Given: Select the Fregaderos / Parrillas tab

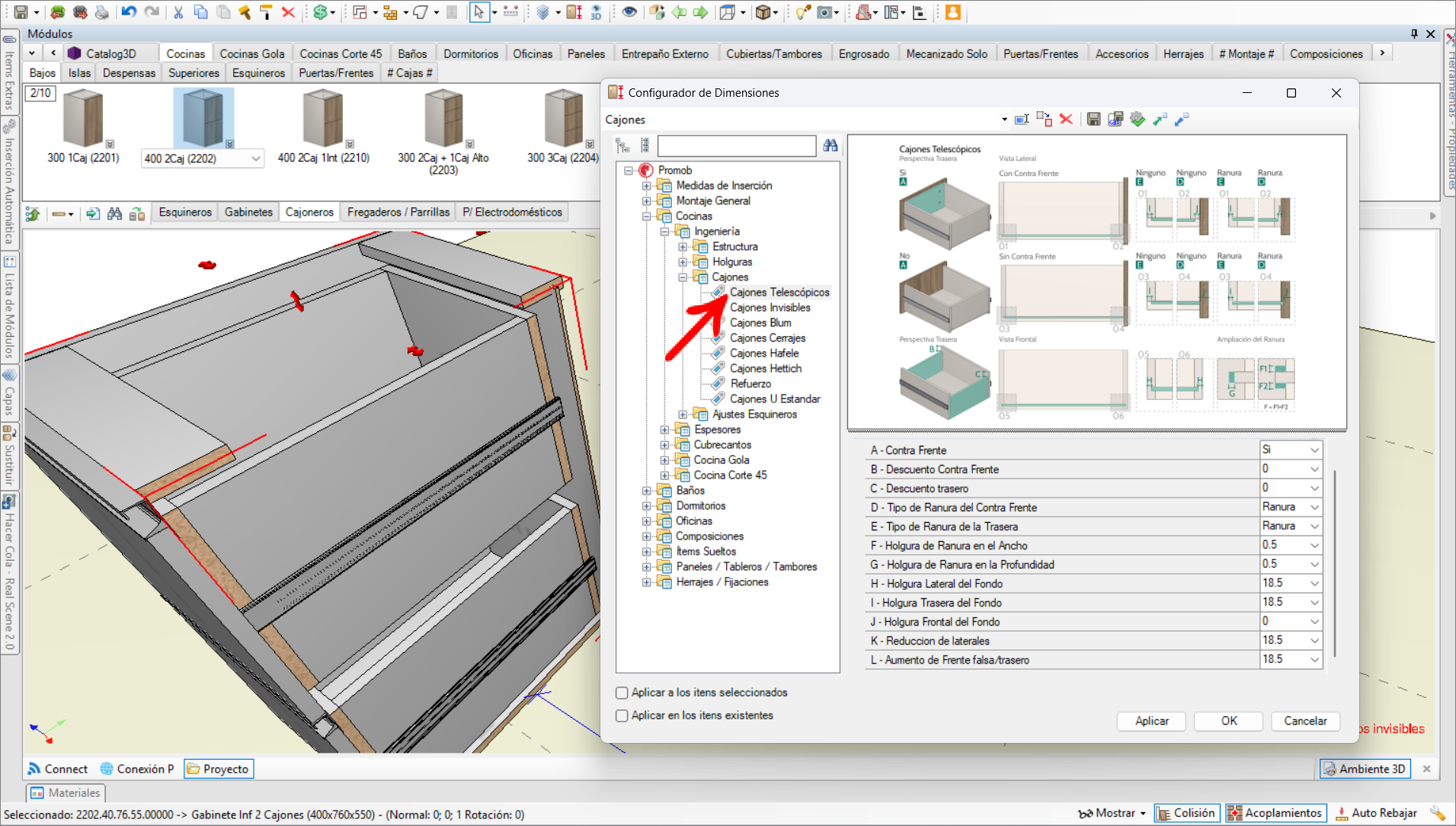Looking at the screenshot, I should 398,212.
